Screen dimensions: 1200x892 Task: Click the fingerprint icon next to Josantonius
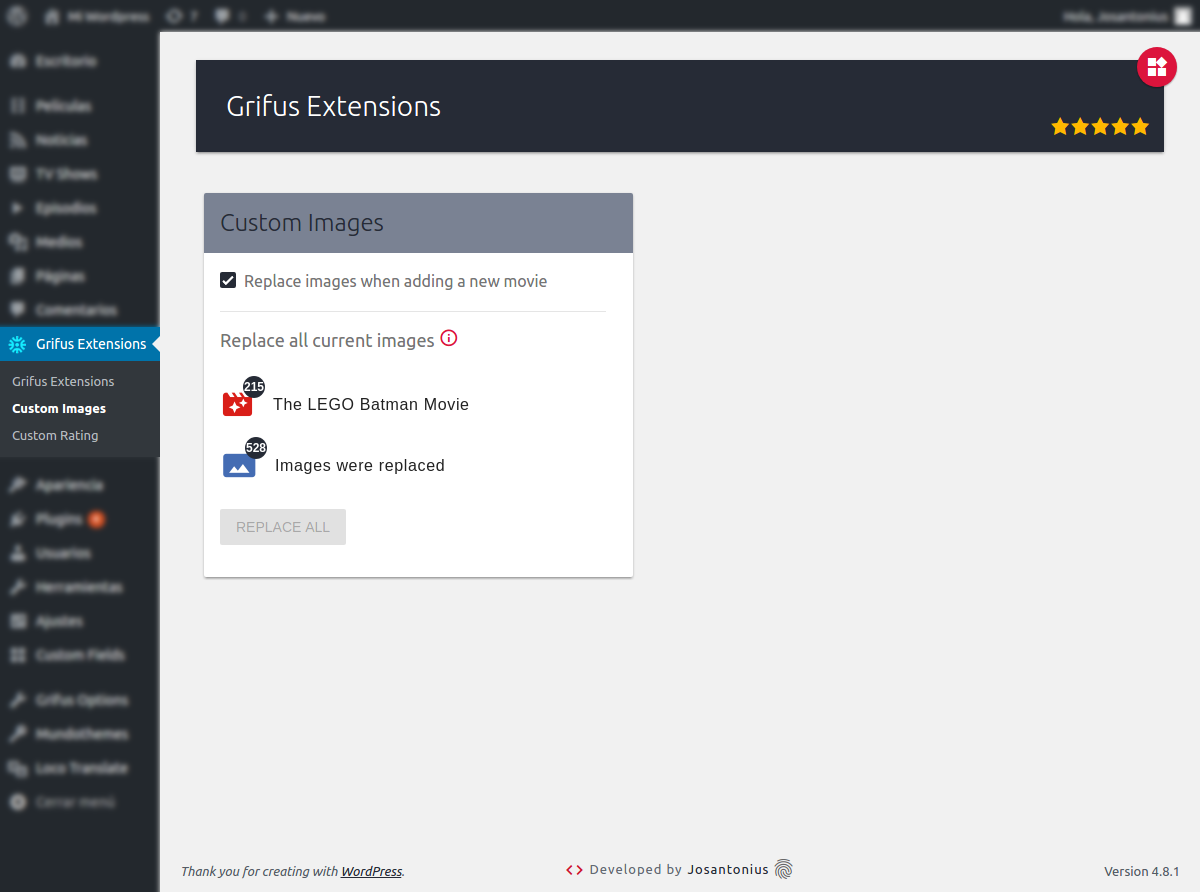(x=783, y=869)
